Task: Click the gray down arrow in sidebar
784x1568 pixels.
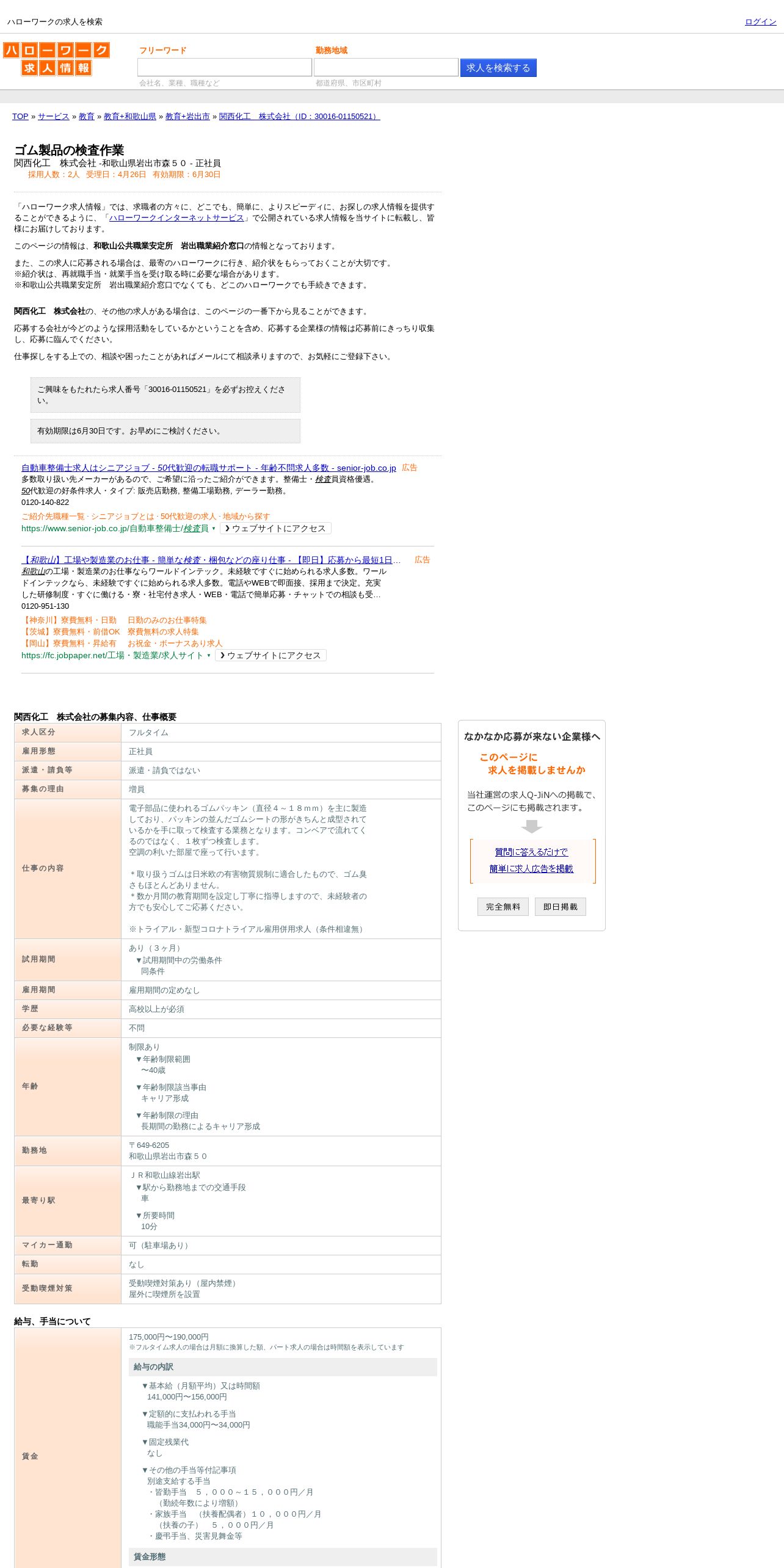Action: click(532, 826)
